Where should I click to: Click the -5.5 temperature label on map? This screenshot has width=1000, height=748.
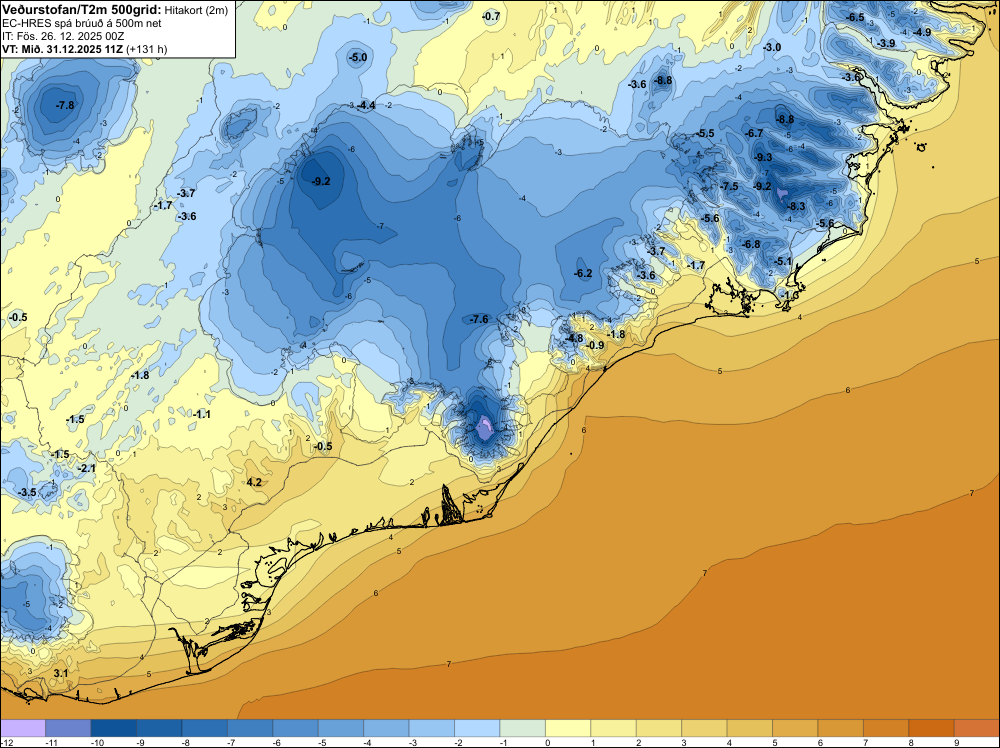[x=705, y=133]
